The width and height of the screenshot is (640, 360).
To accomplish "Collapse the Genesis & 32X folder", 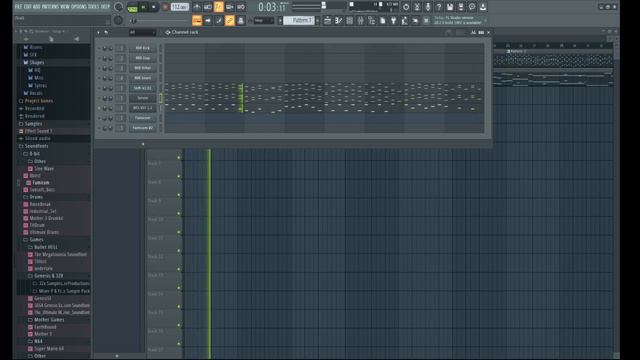I will pos(45,276).
